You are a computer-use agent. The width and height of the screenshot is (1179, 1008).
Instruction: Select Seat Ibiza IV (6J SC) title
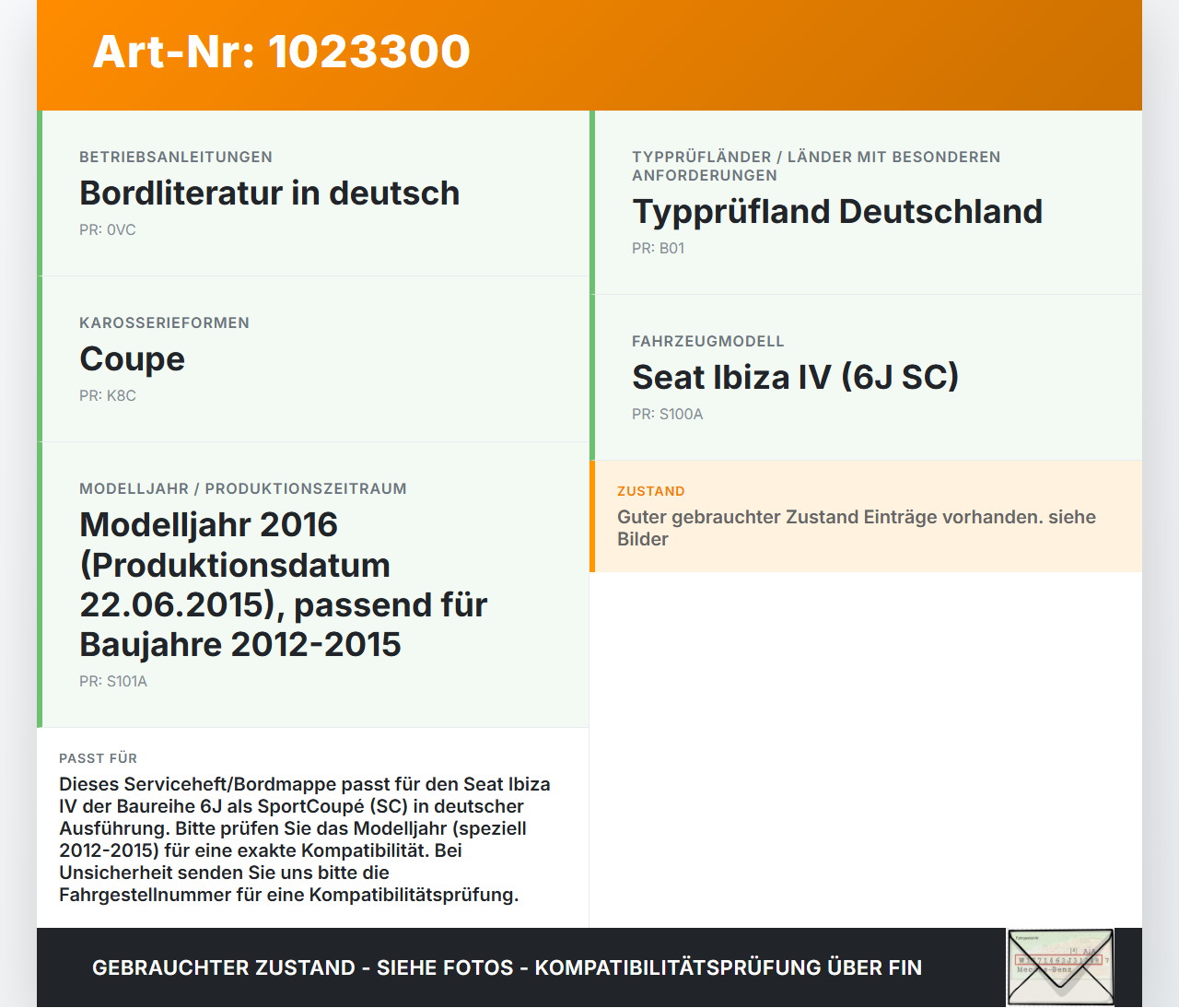pos(796,377)
